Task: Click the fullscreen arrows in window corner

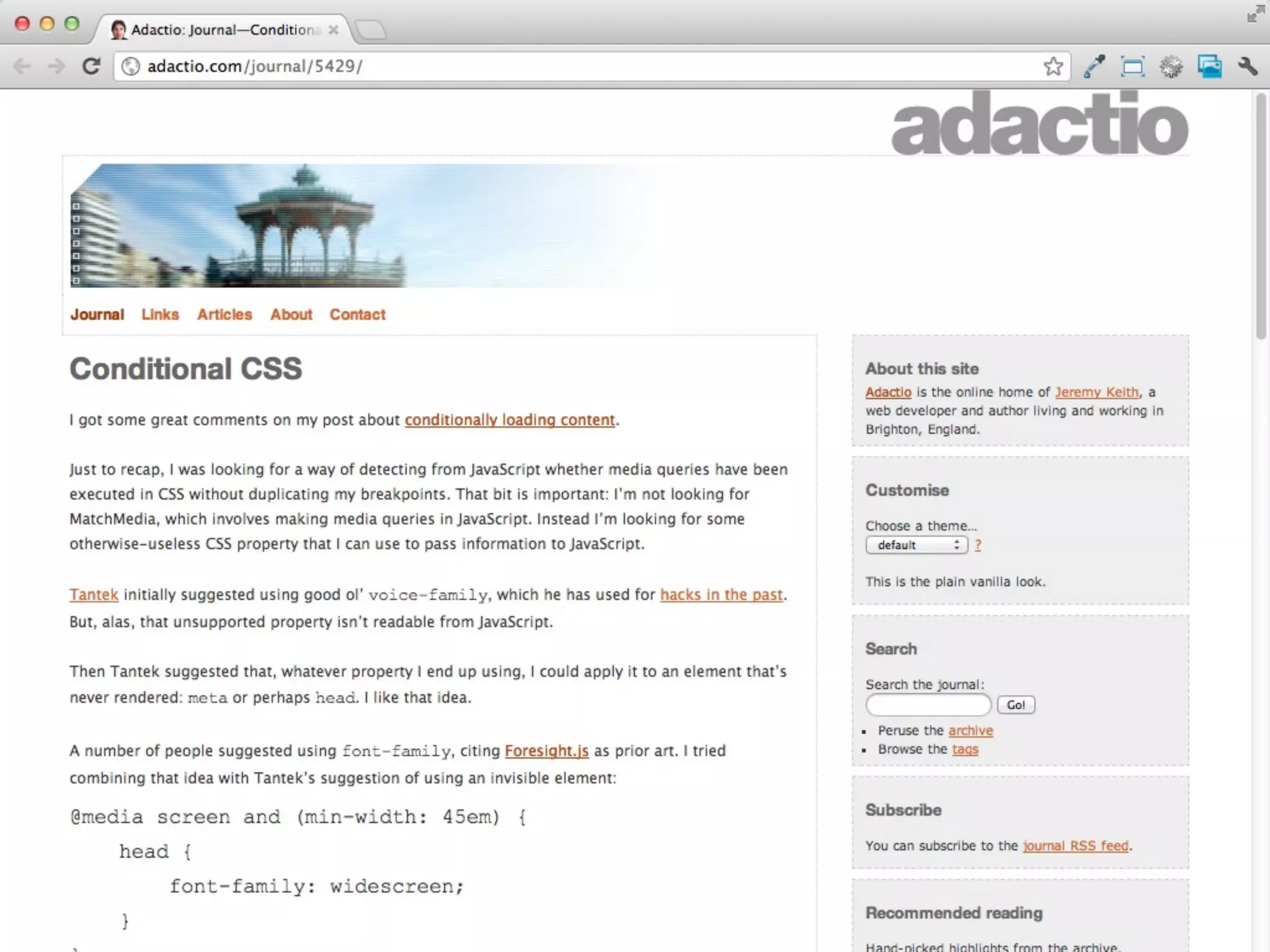Action: coord(1256,14)
